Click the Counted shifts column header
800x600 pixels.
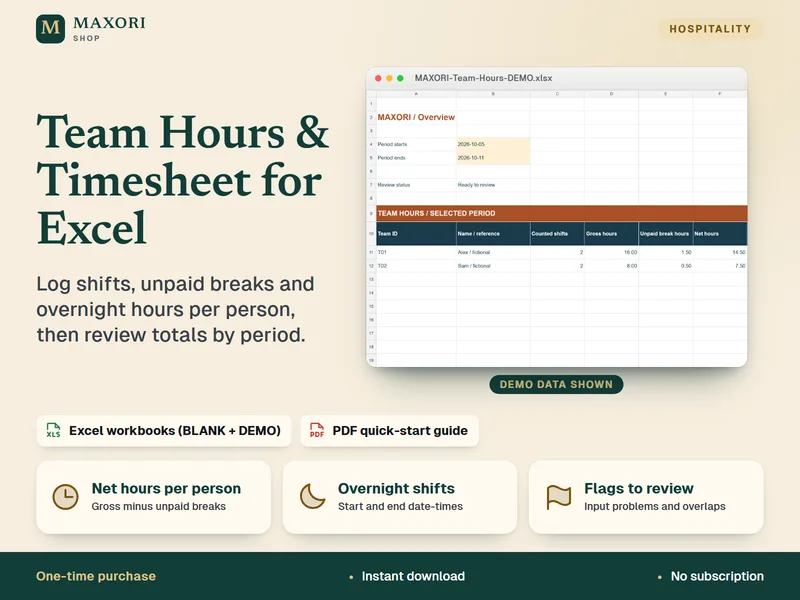click(x=557, y=234)
